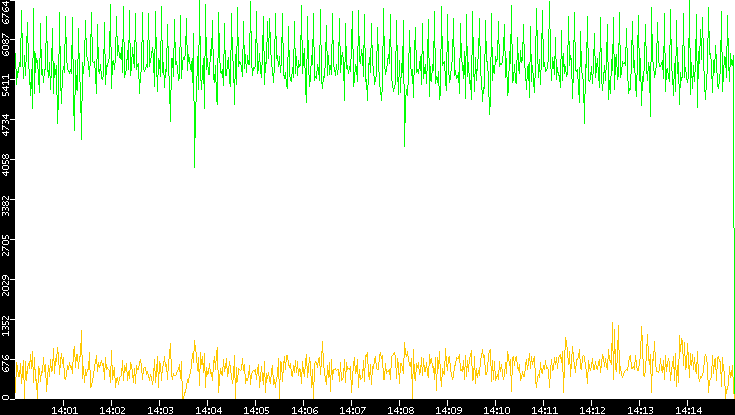The height and width of the screenshot is (415, 735).
Task: Click the 14:07 time axis label
Action: 352,411
